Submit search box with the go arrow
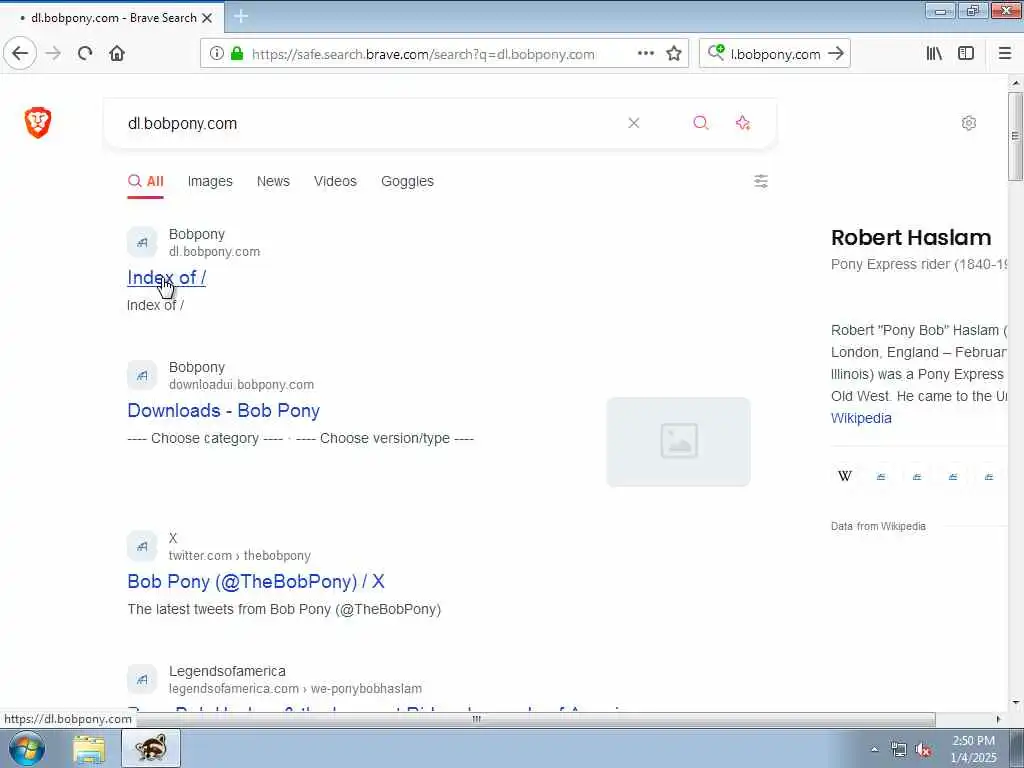This screenshot has height=768, width=1024. coord(836,54)
